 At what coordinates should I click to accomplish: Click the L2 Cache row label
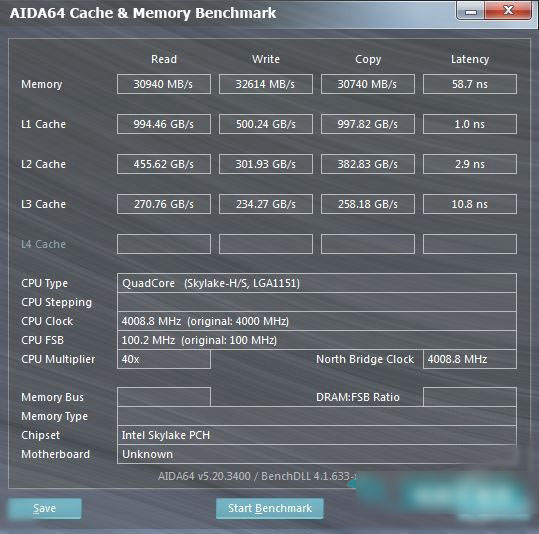[x=43, y=164]
